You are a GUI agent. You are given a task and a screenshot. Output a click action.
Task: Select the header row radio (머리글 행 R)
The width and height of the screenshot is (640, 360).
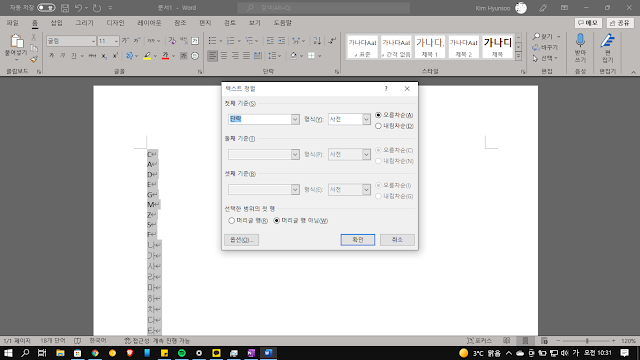click(x=232, y=220)
